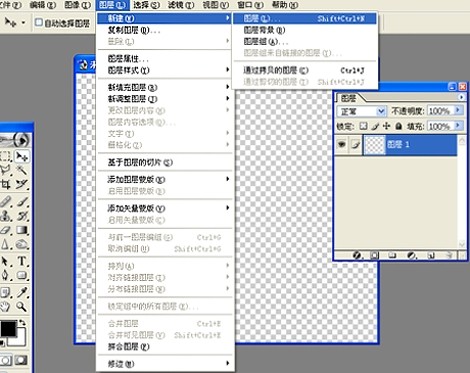The height and width of the screenshot is (373, 470).
Task: Select the Magic Wand tool
Action: (22, 170)
